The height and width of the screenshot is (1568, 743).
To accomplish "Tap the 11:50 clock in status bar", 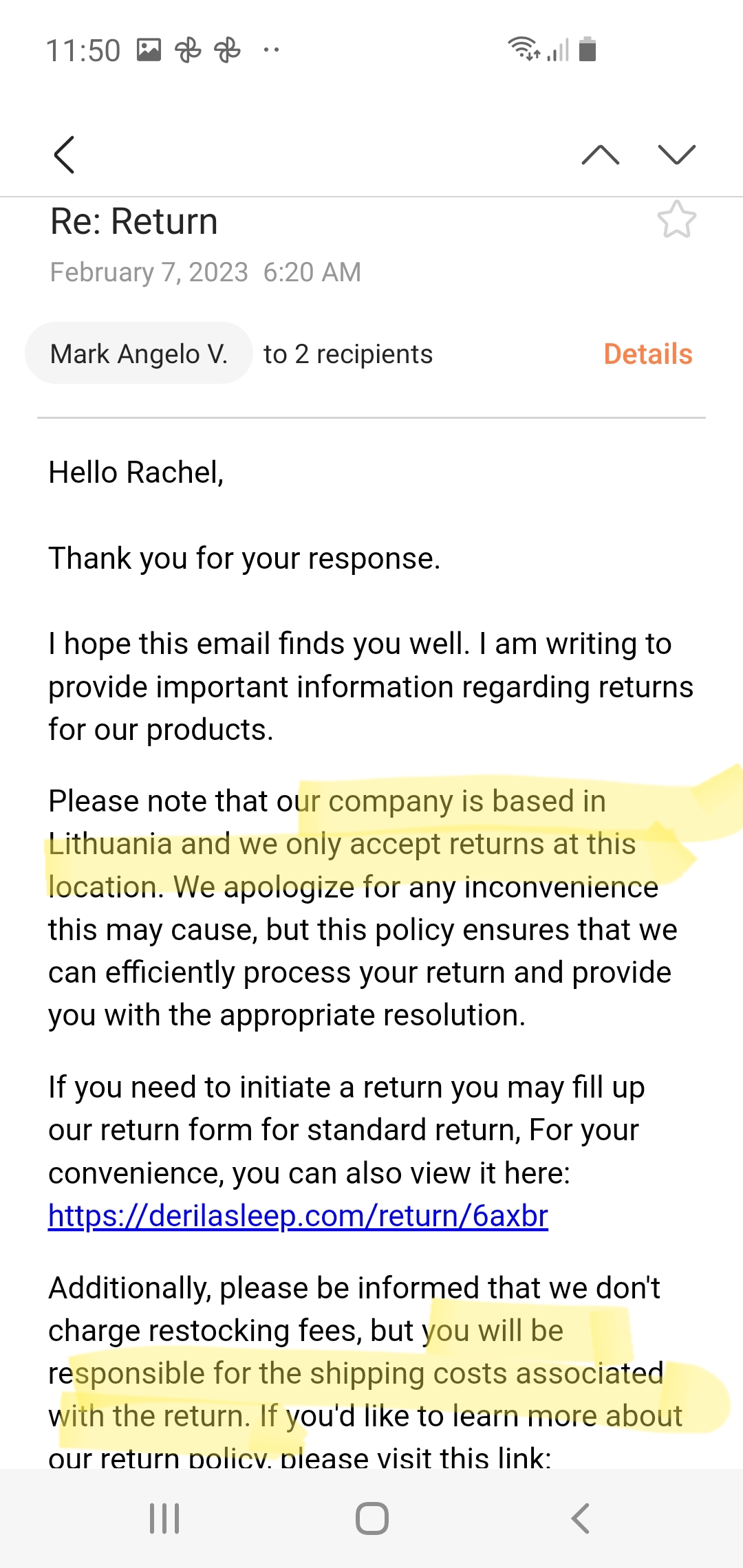I will pyautogui.click(x=83, y=51).
